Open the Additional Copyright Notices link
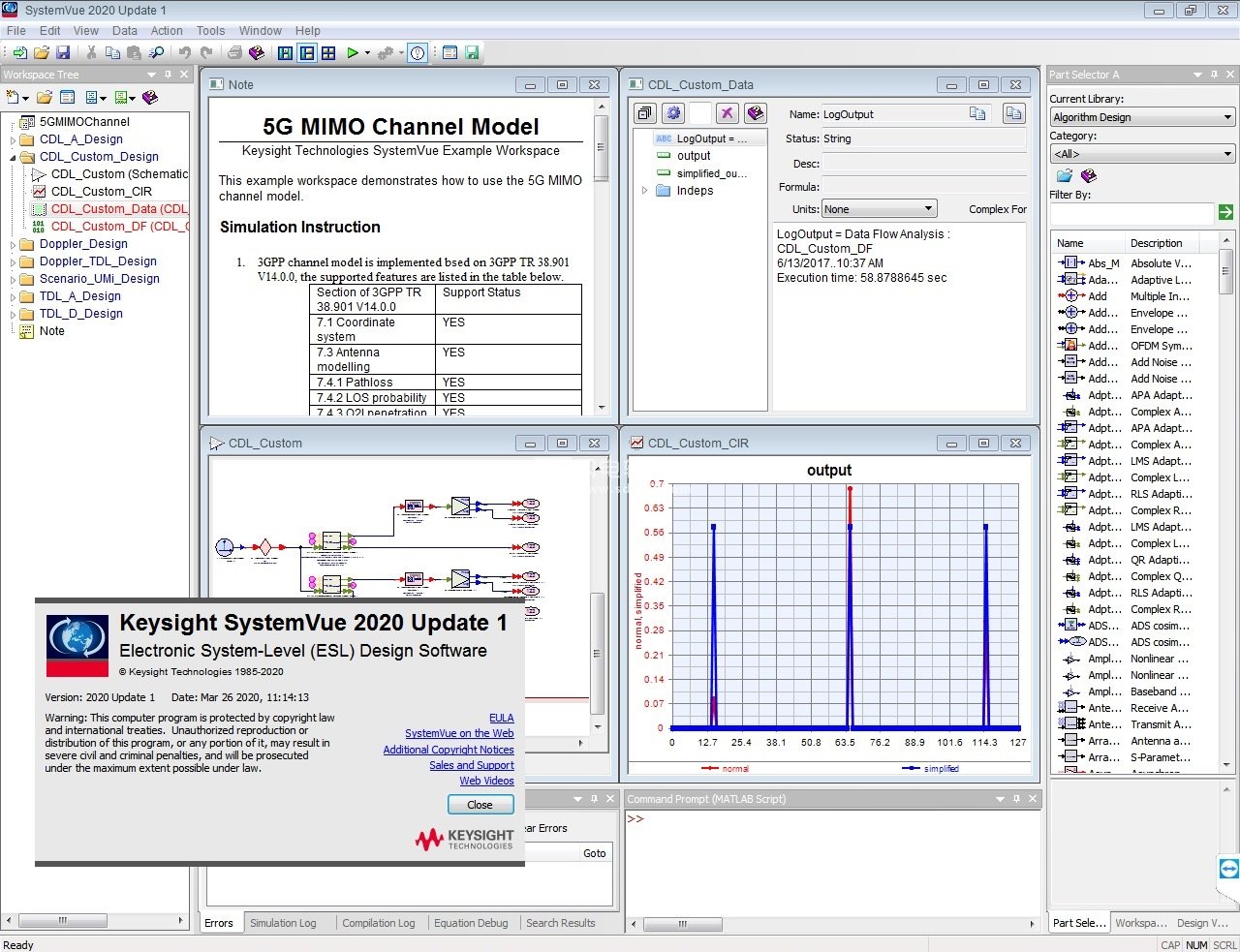Image resolution: width=1240 pixels, height=952 pixels. pyautogui.click(x=449, y=750)
